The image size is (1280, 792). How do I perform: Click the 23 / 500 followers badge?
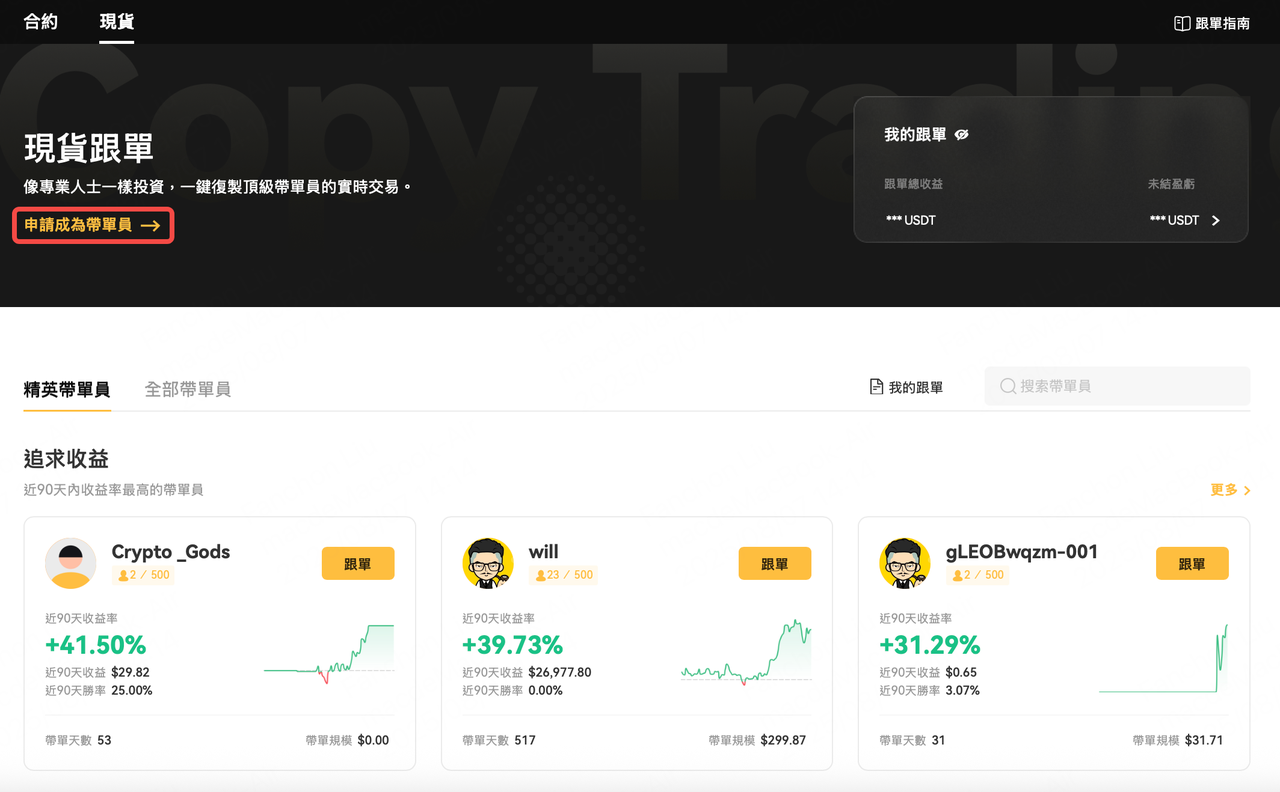(563, 575)
